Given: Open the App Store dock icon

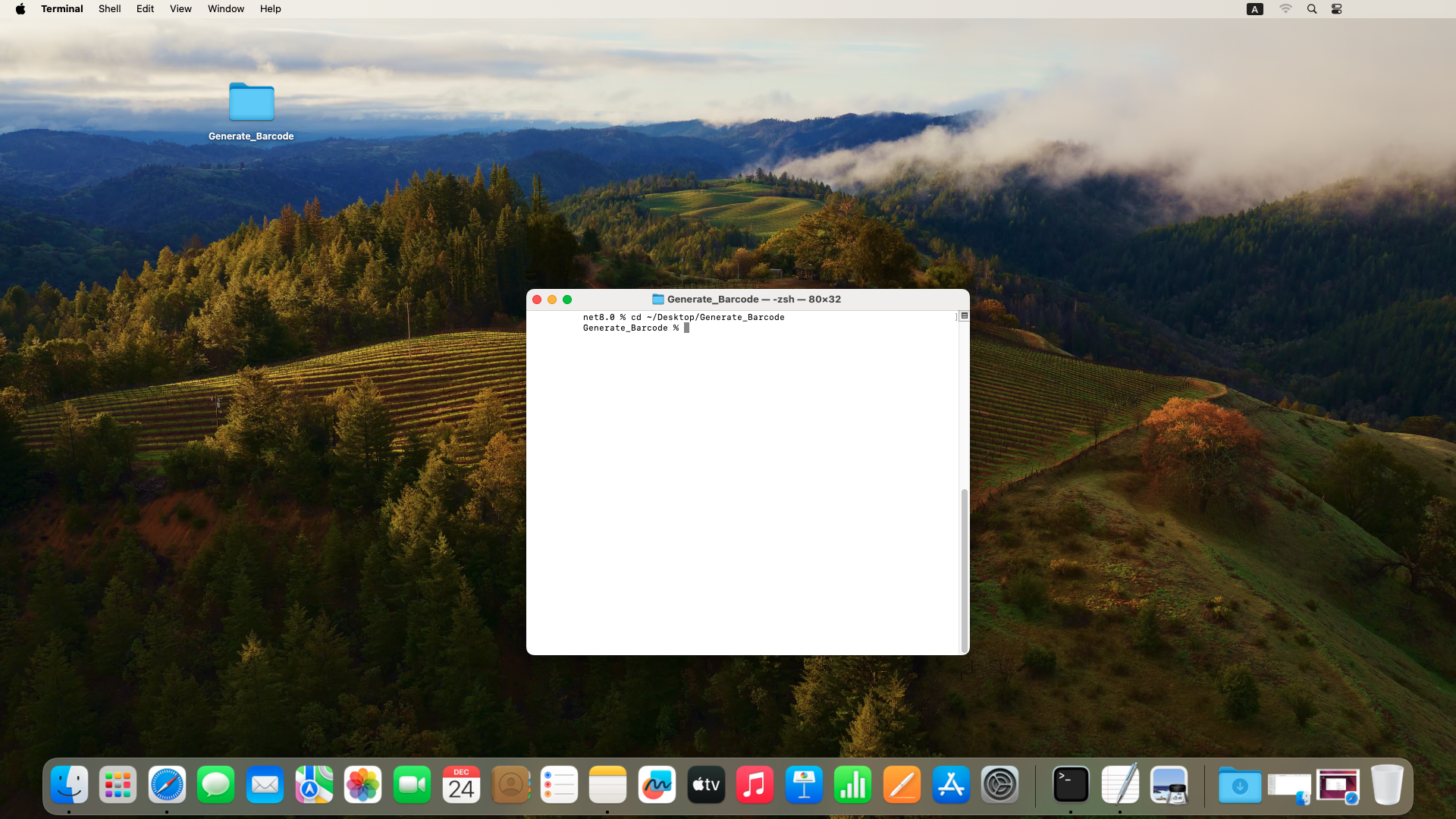Looking at the screenshot, I should [x=951, y=785].
